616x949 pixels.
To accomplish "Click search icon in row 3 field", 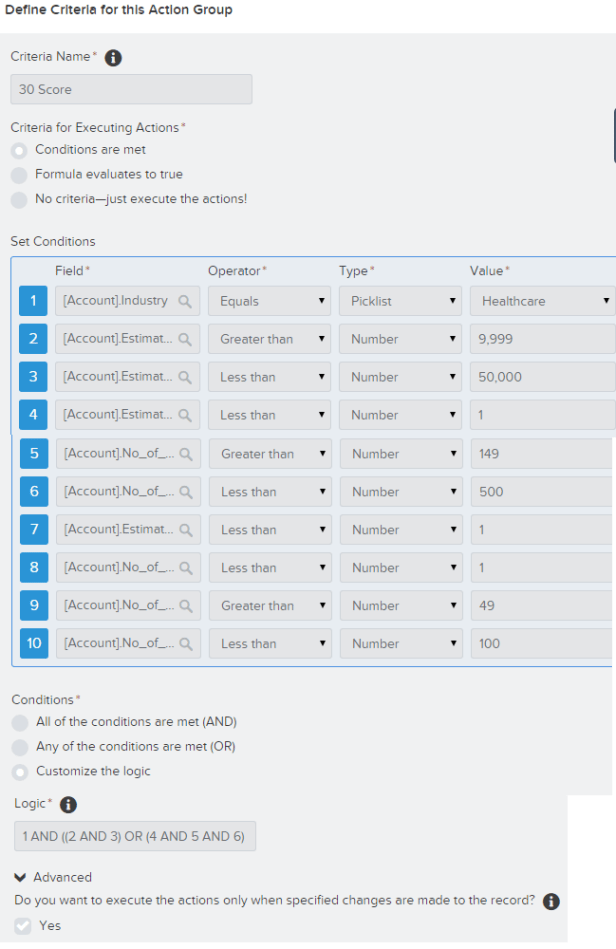I will [185, 377].
